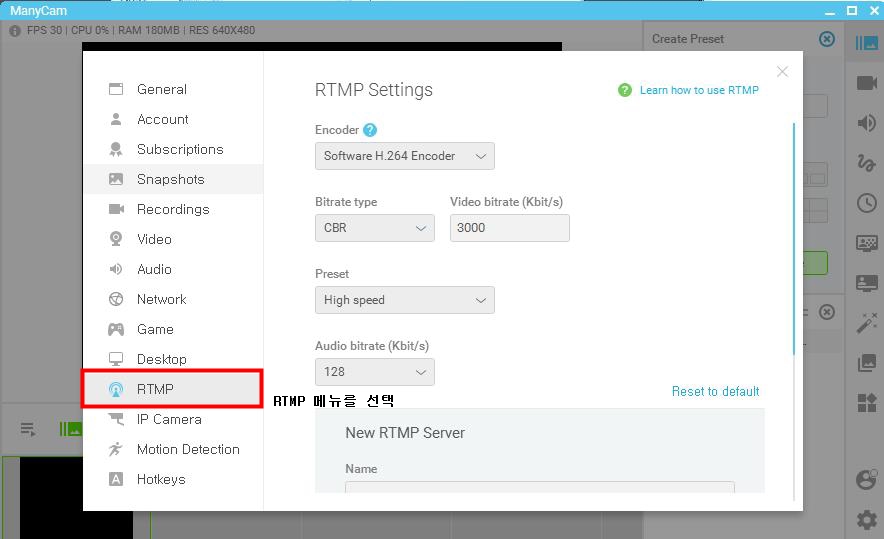884x539 pixels.
Task: Open General settings category
Action: [173, 89]
